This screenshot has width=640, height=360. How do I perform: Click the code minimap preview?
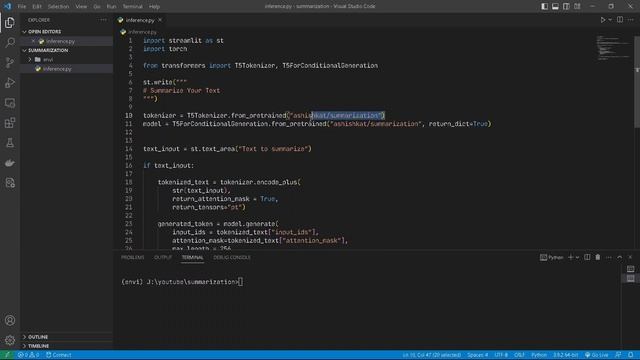click(x=613, y=48)
